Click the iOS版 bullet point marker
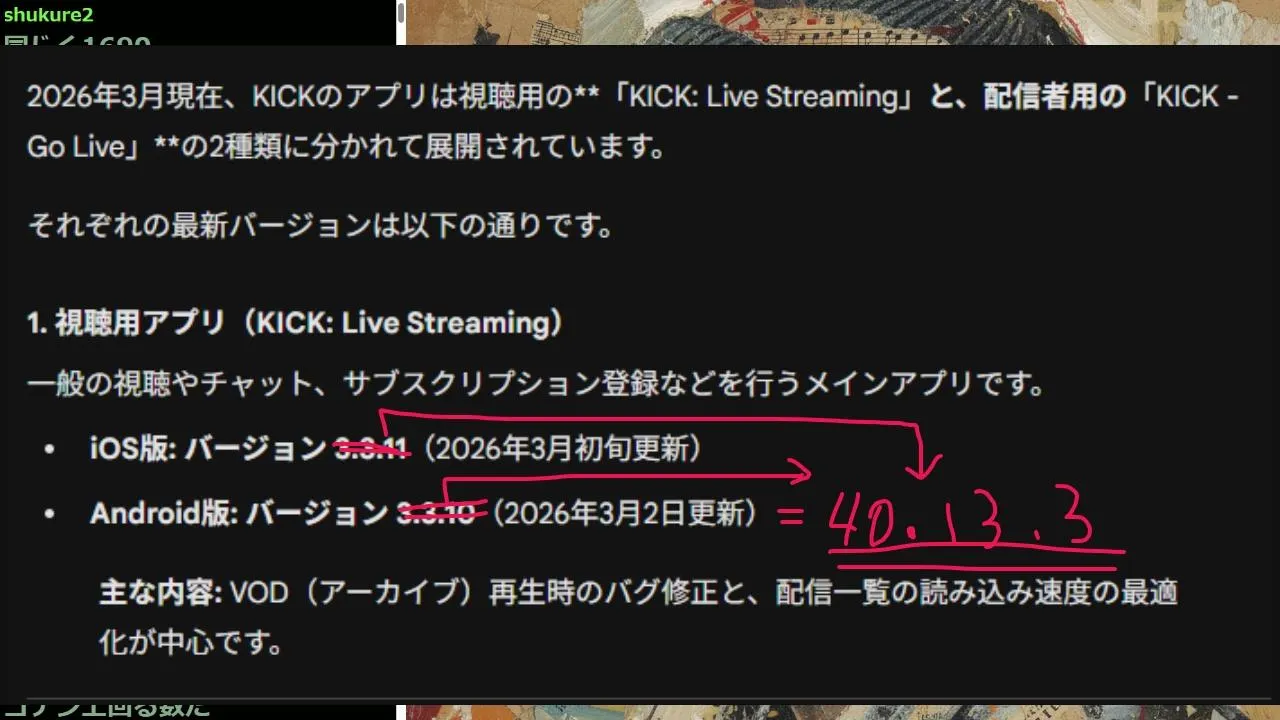The height and width of the screenshot is (720, 1280). point(49,450)
